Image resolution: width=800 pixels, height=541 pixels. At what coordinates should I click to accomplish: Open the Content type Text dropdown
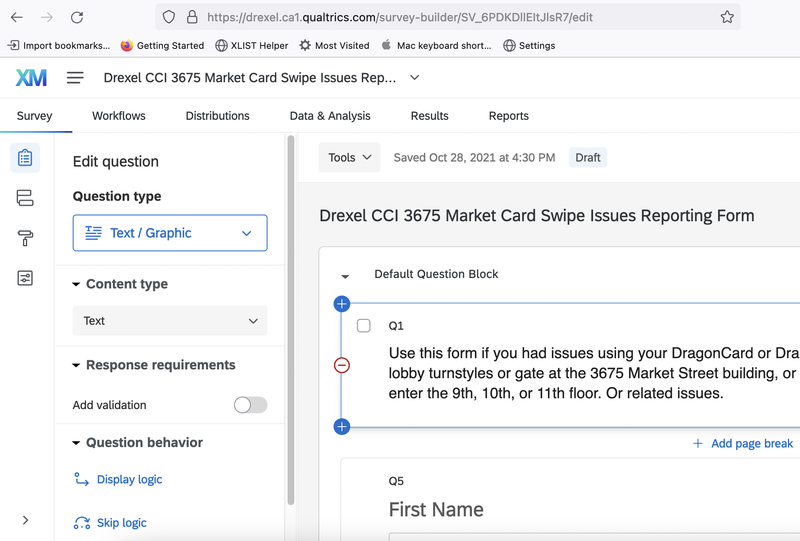click(170, 321)
